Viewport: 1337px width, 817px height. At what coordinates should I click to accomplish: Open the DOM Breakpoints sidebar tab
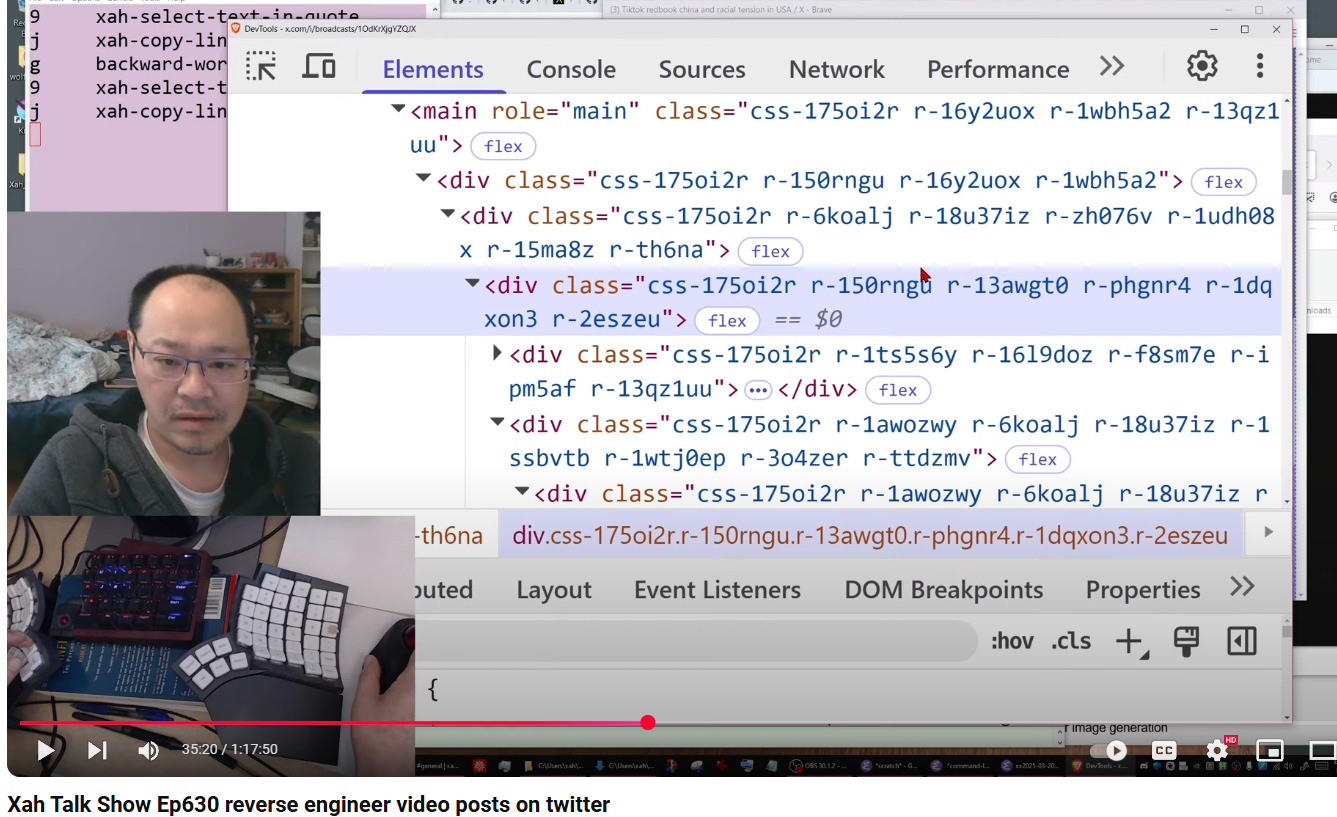pos(944,590)
